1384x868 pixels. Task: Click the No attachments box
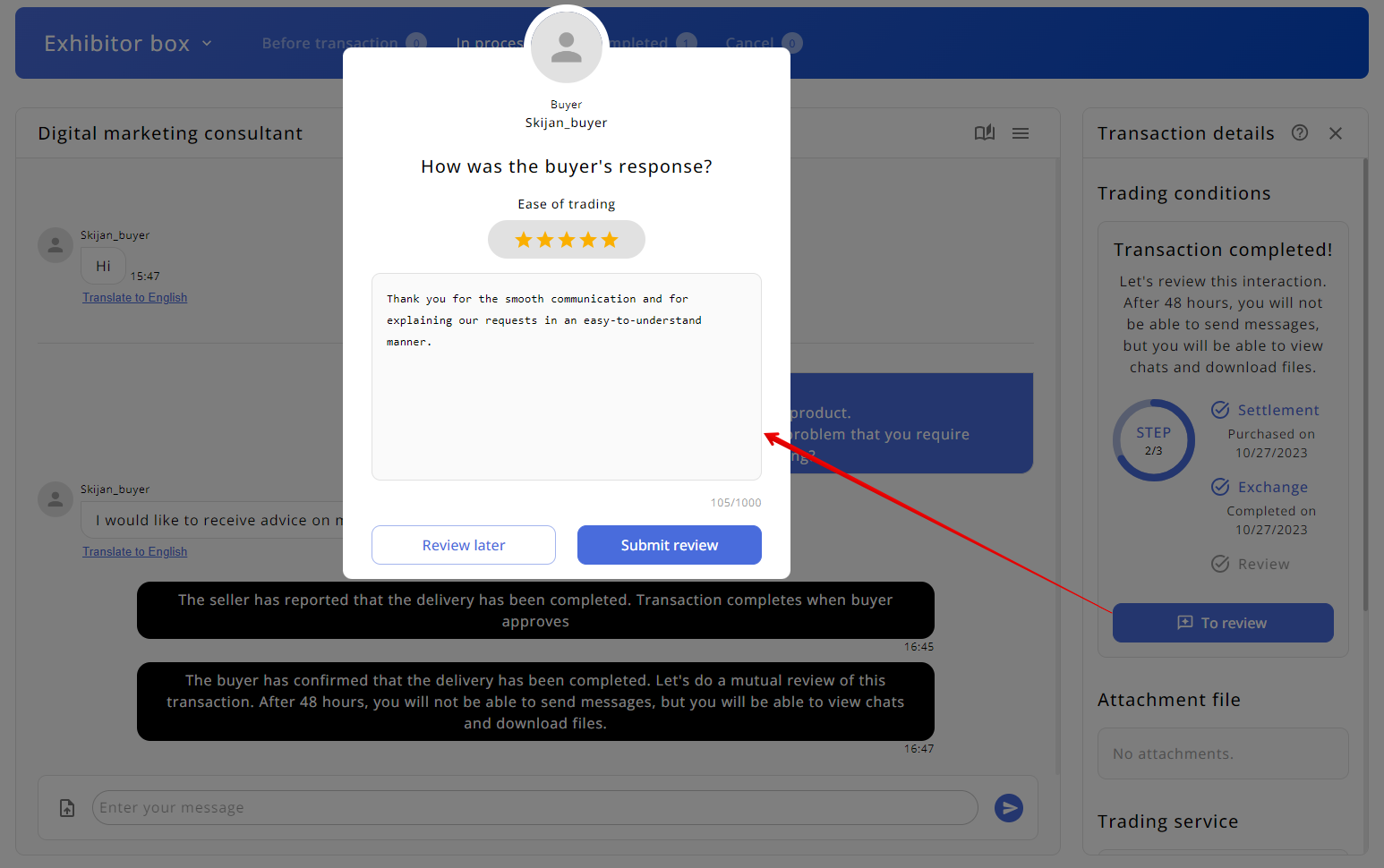(x=1223, y=753)
